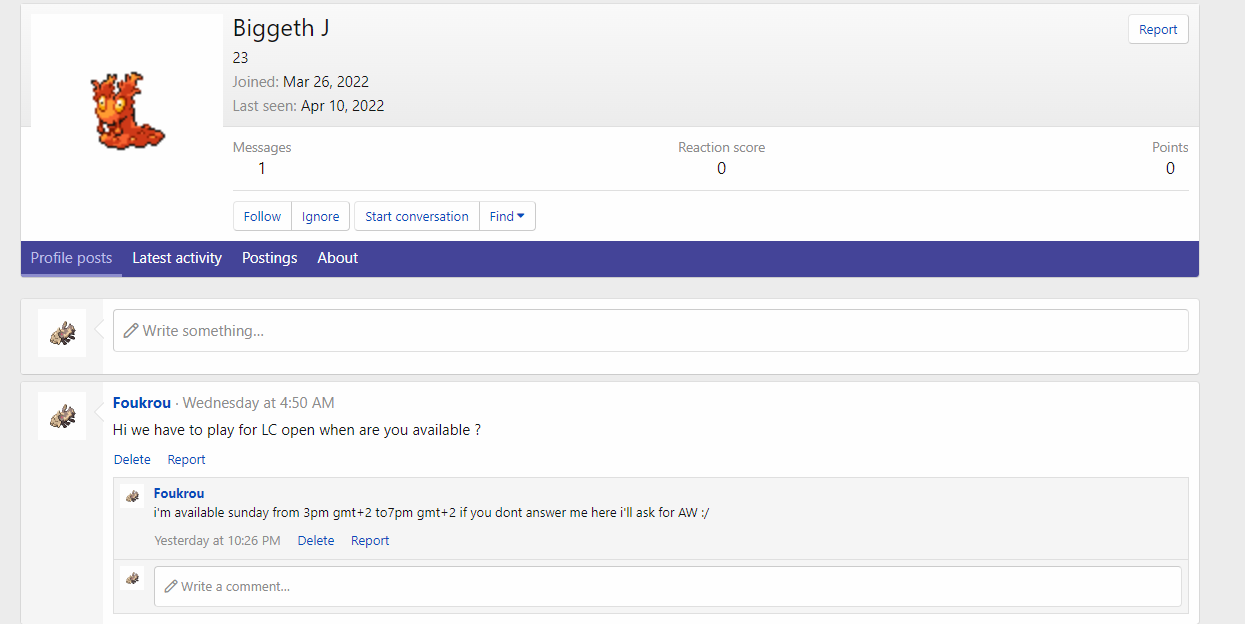The height and width of the screenshot is (624, 1245).
Task: Open the Find dropdown menu
Action: pos(507,216)
